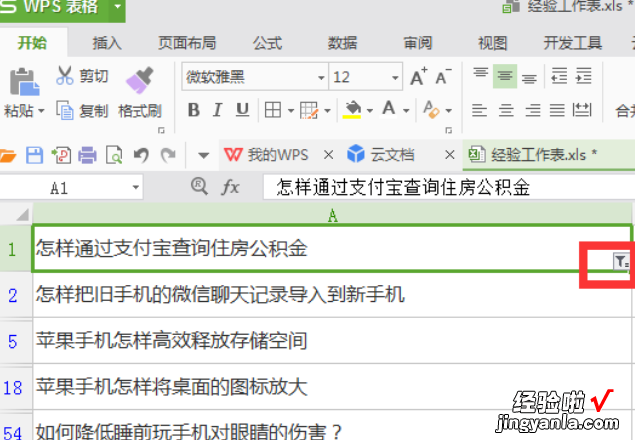Click the justify alignment icon

(x=557, y=110)
